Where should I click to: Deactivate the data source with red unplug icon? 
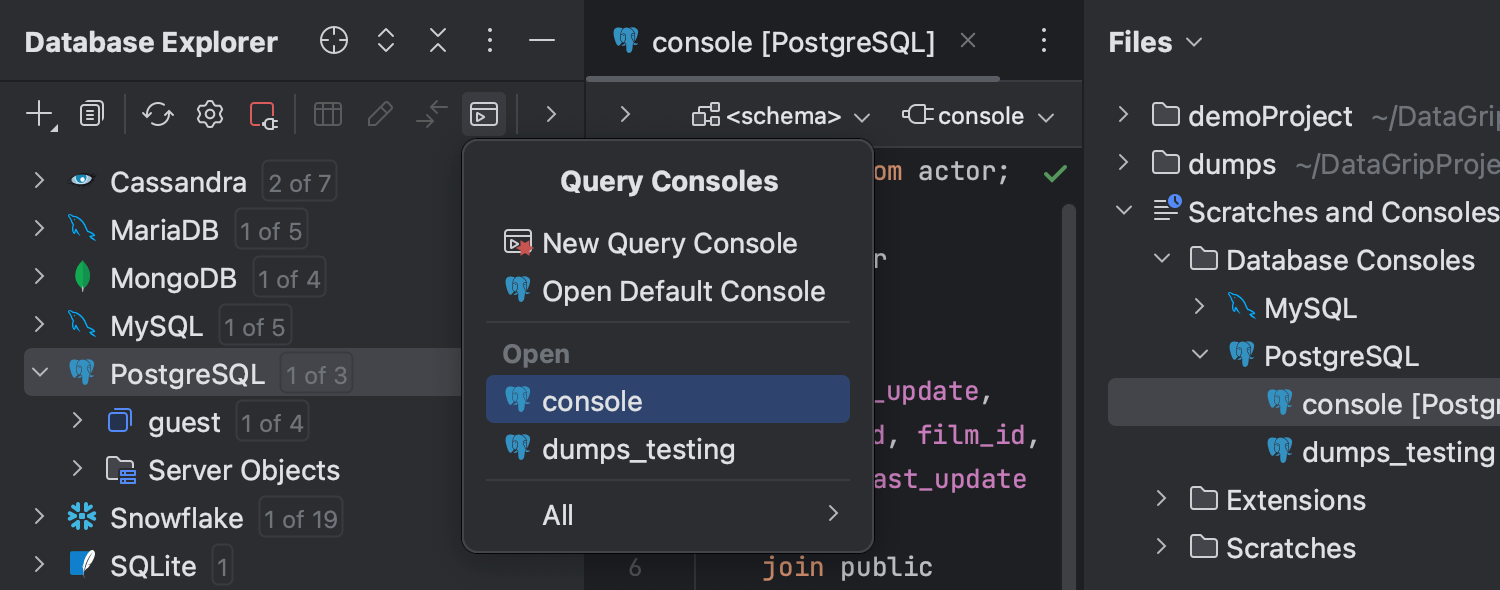coord(263,113)
